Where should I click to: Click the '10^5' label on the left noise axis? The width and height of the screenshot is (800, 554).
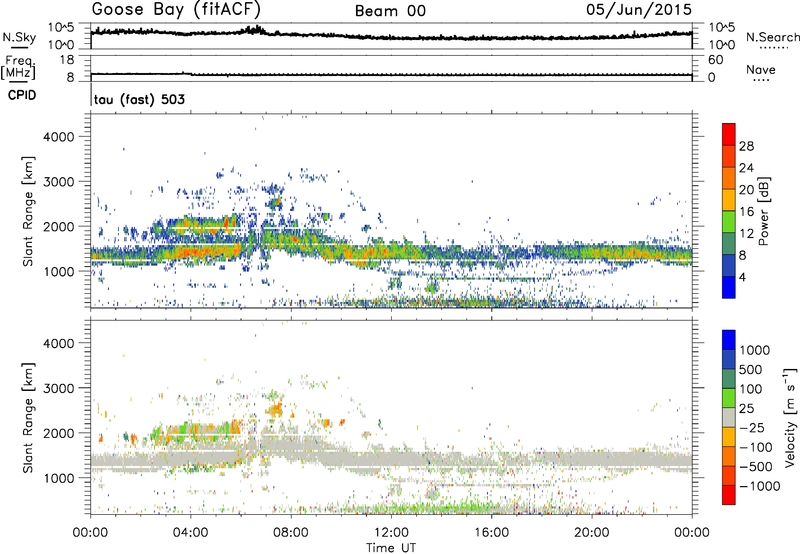point(61,27)
